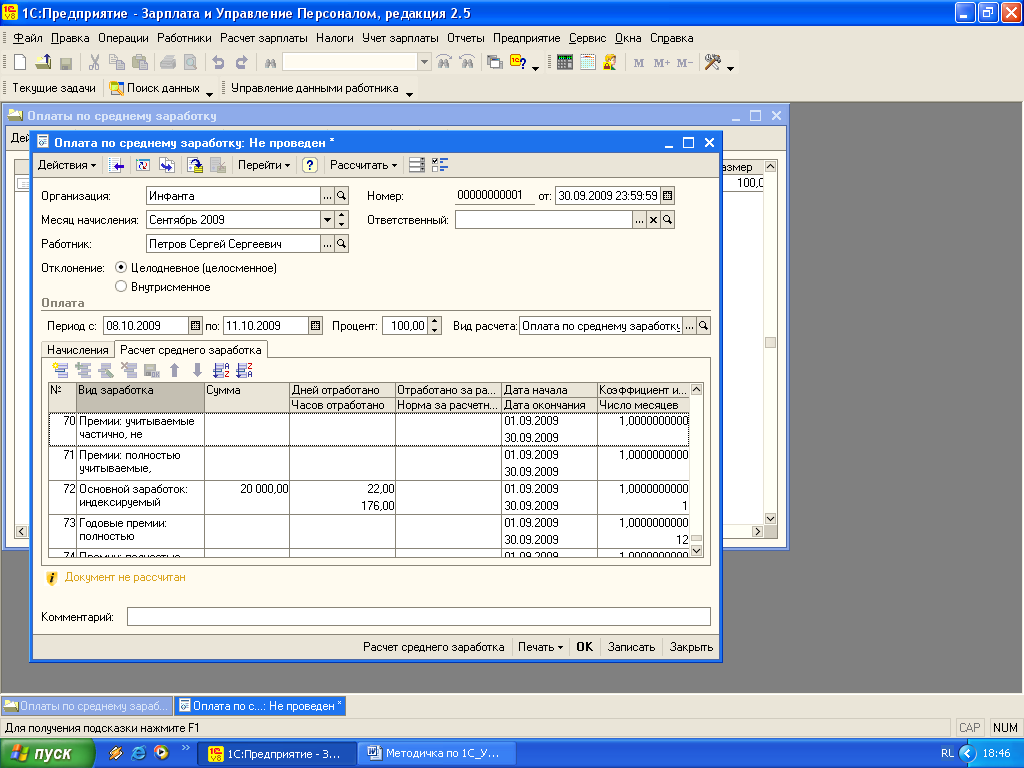The image size is (1024, 768).
Task: Expand the Поиск данных toolbar dropdown arrow
Action: (x=210, y=93)
